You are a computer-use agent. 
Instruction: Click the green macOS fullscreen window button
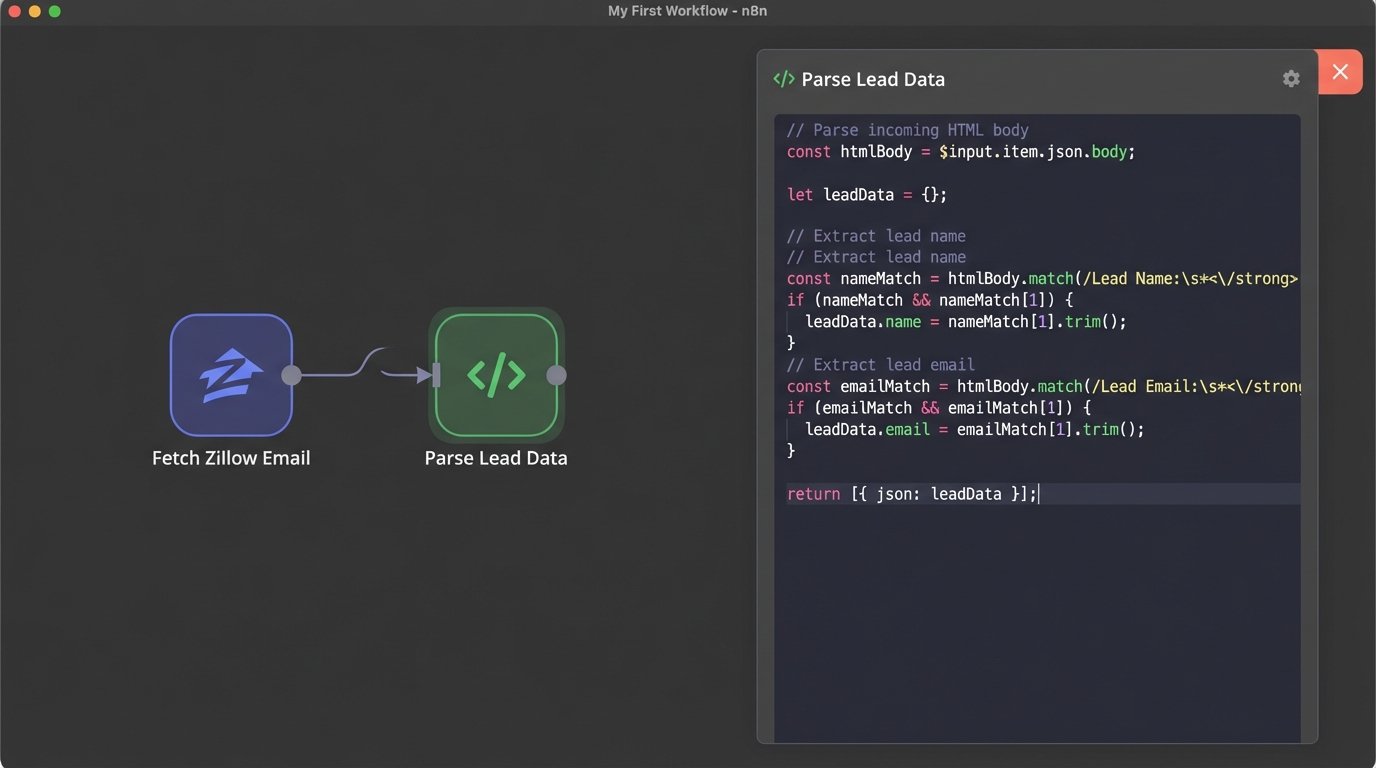[x=55, y=11]
